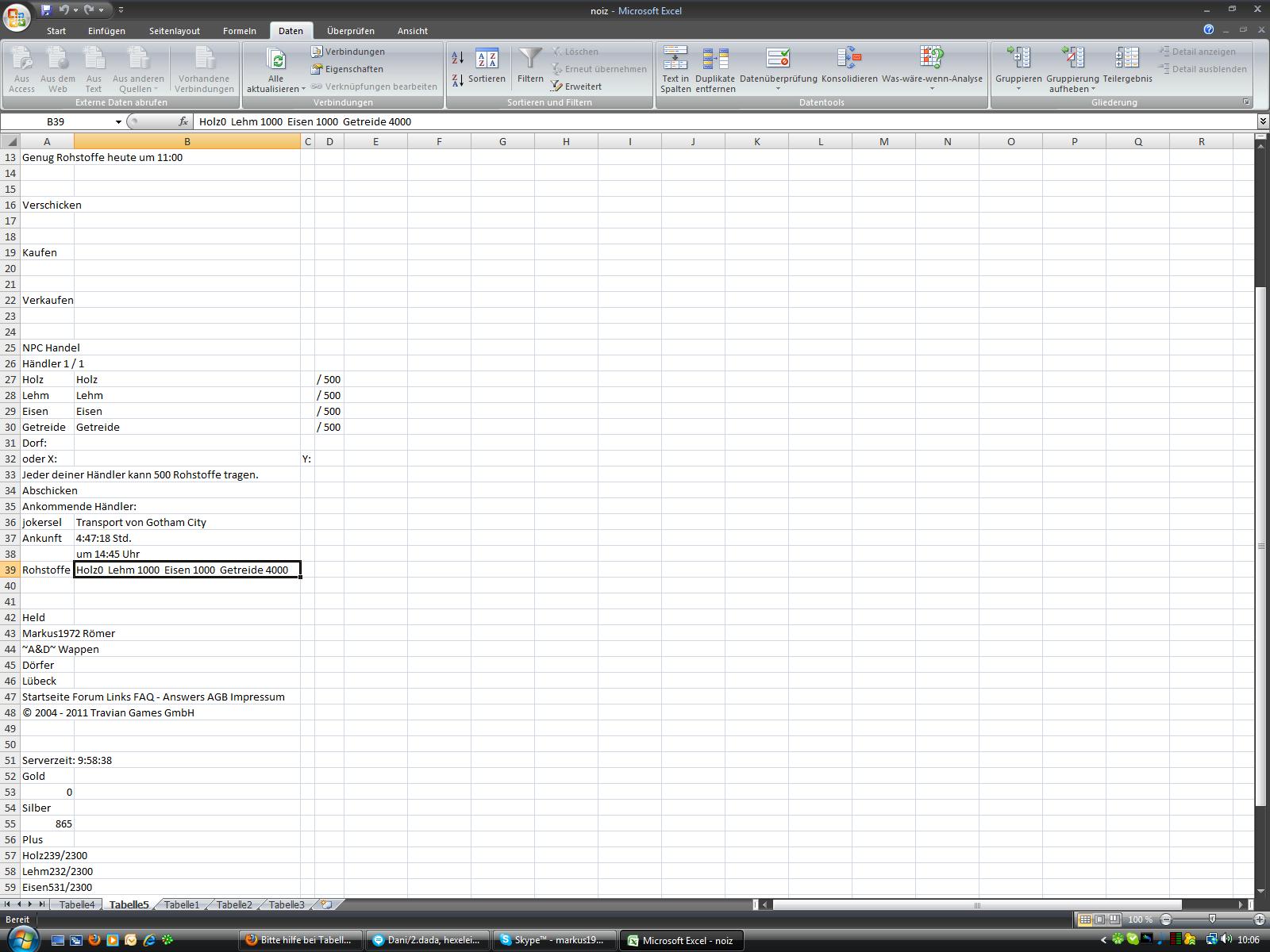Click Alle aktualisieren icon
Viewport: 1270px width, 952px height.
coord(275,60)
